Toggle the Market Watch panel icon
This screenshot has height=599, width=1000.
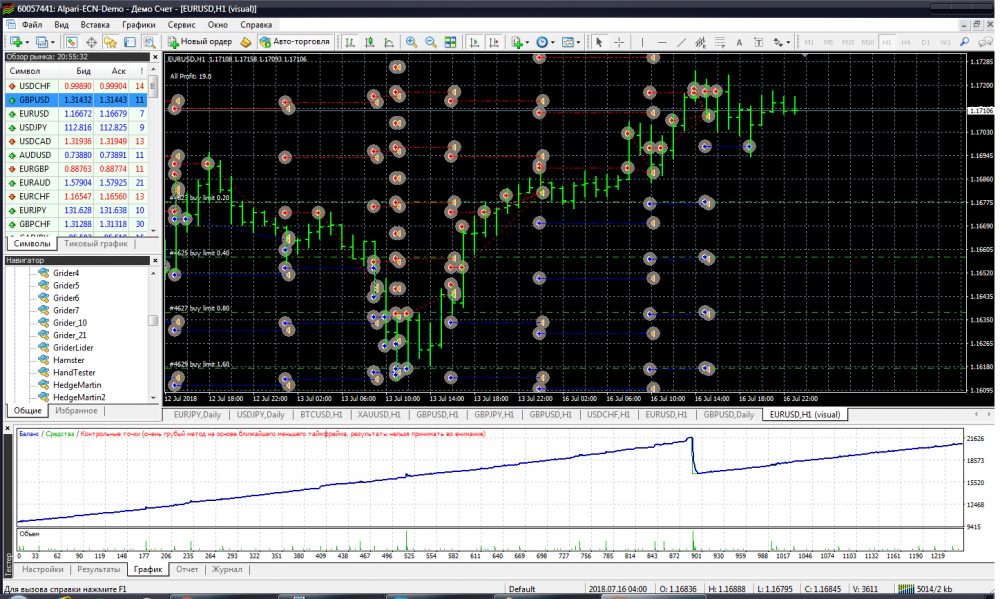(x=72, y=42)
